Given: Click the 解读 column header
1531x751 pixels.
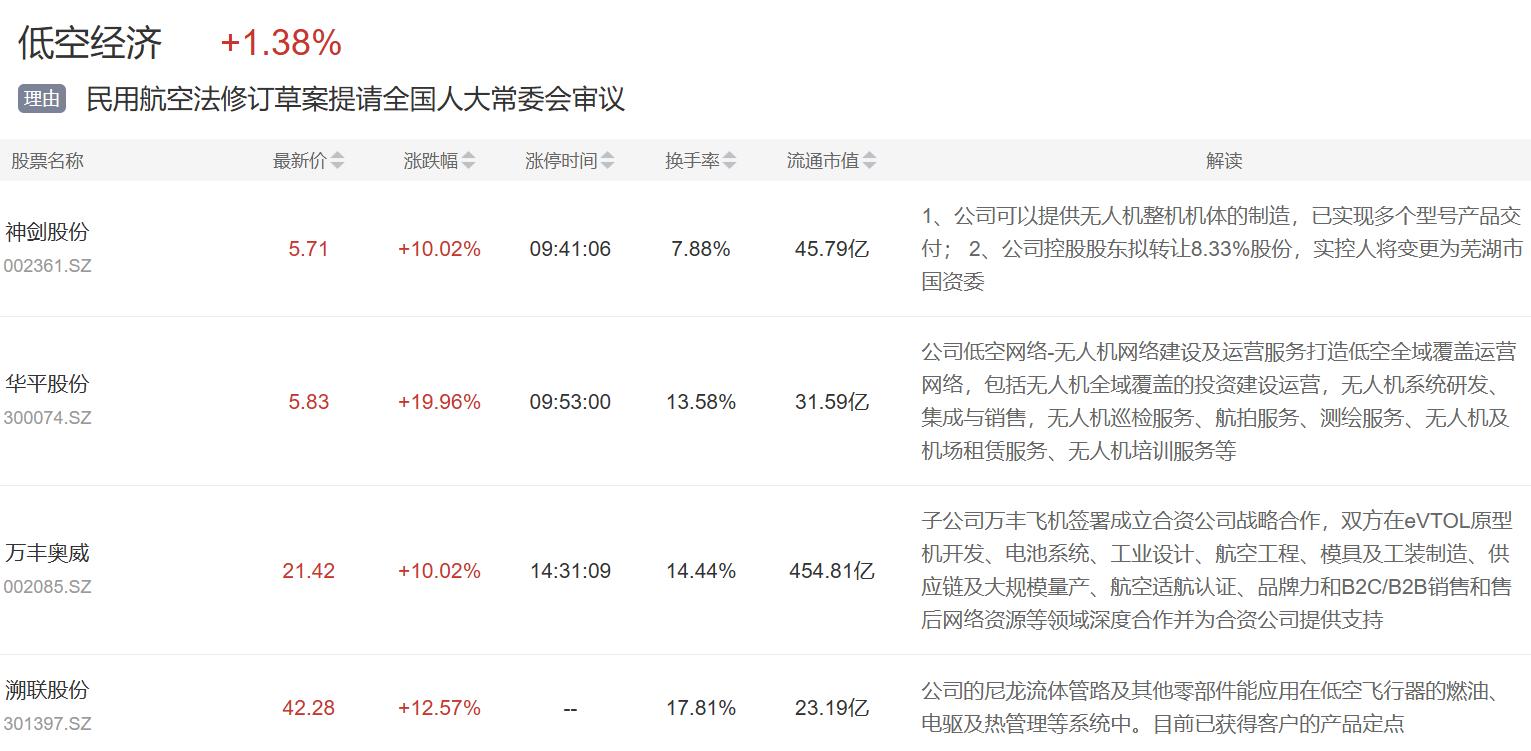Looking at the screenshot, I should coord(1224,161).
